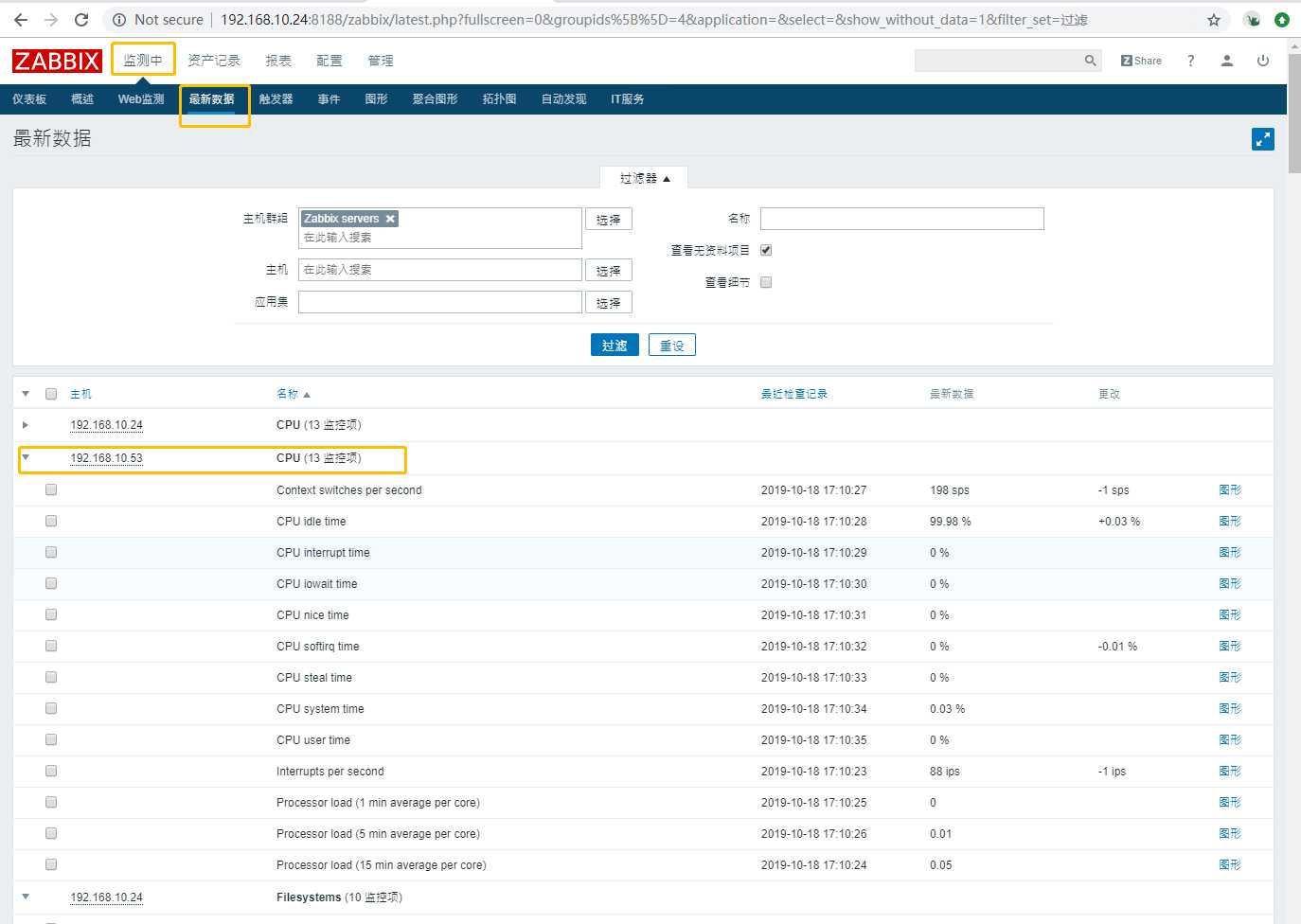Open the Configuration (配置) menu
1301x924 pixels.
pyautogui.click(x=330, y=60)
